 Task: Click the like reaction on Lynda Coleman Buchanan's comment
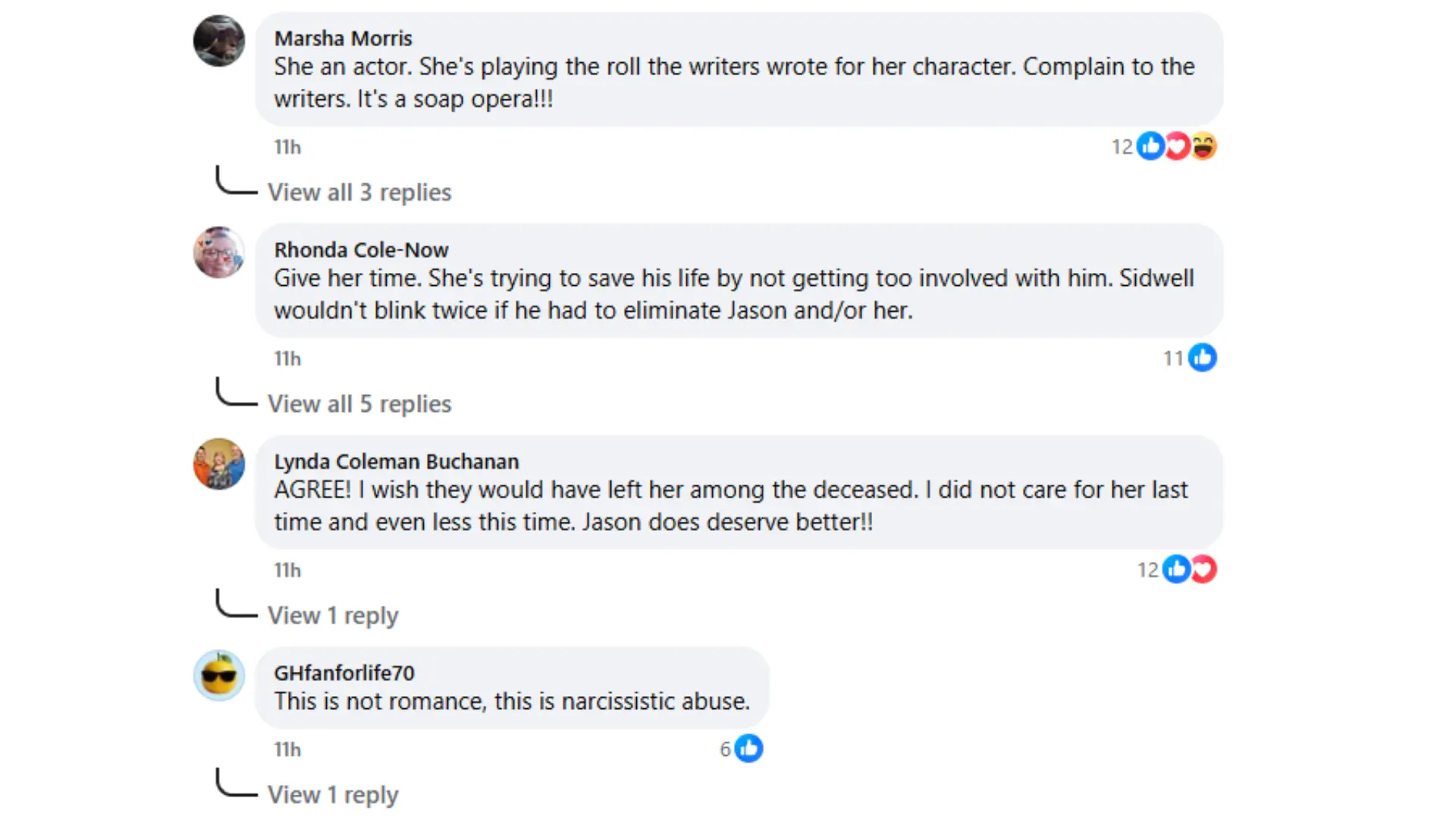[x=1176, y=569]
